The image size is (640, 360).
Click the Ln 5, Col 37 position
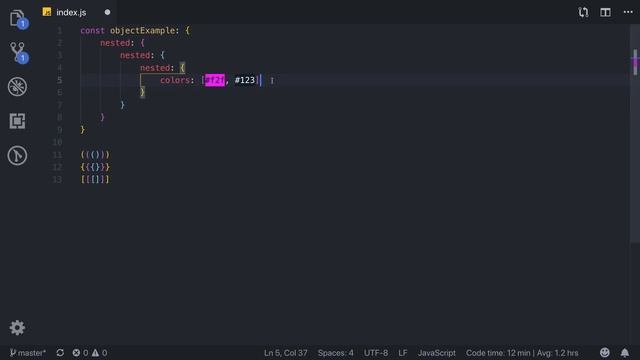[285, 353]
